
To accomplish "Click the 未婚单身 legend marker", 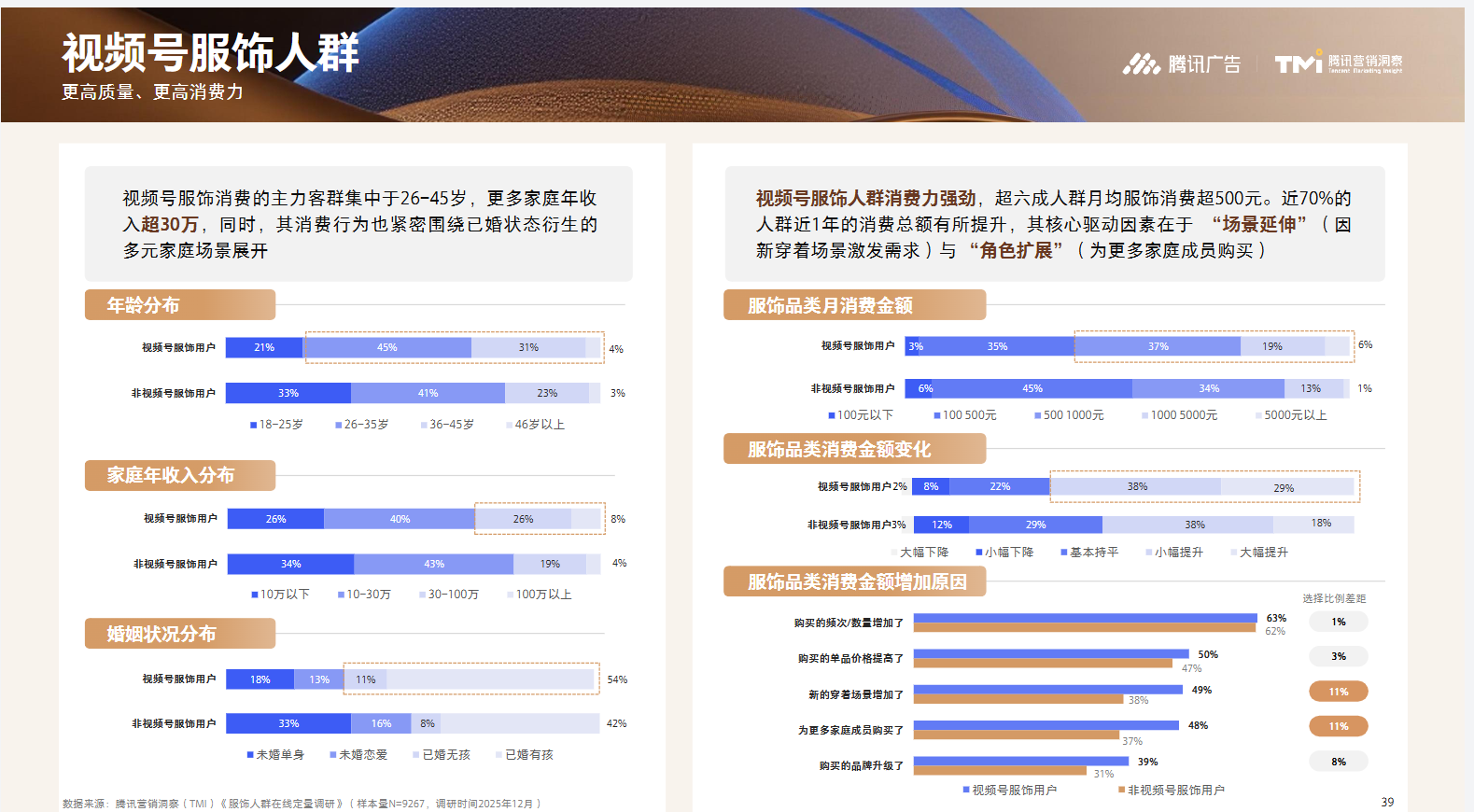I will [x=250, y=755].
